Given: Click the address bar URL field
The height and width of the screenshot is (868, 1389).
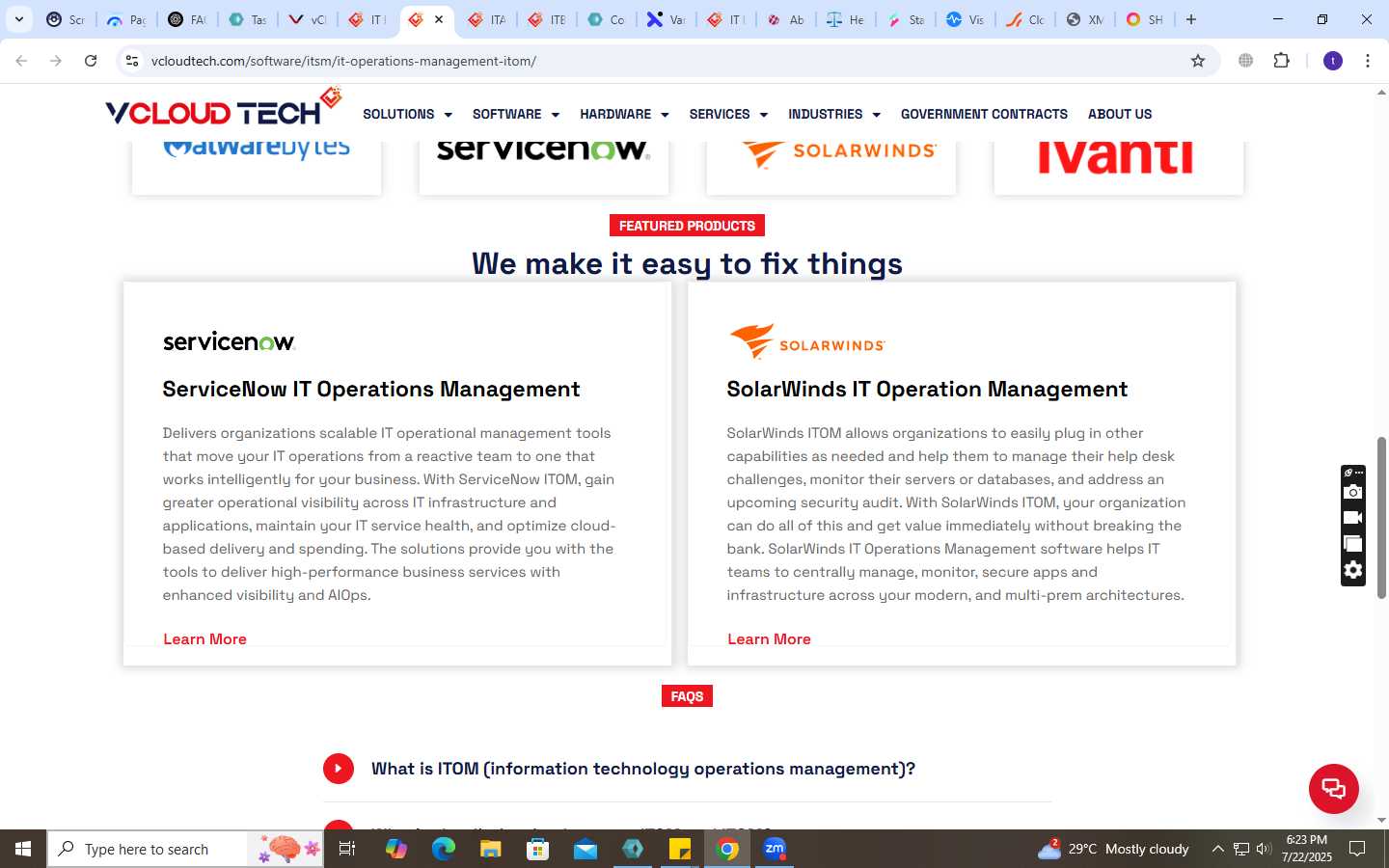Looking at the screenshot, I should point(666,61).
